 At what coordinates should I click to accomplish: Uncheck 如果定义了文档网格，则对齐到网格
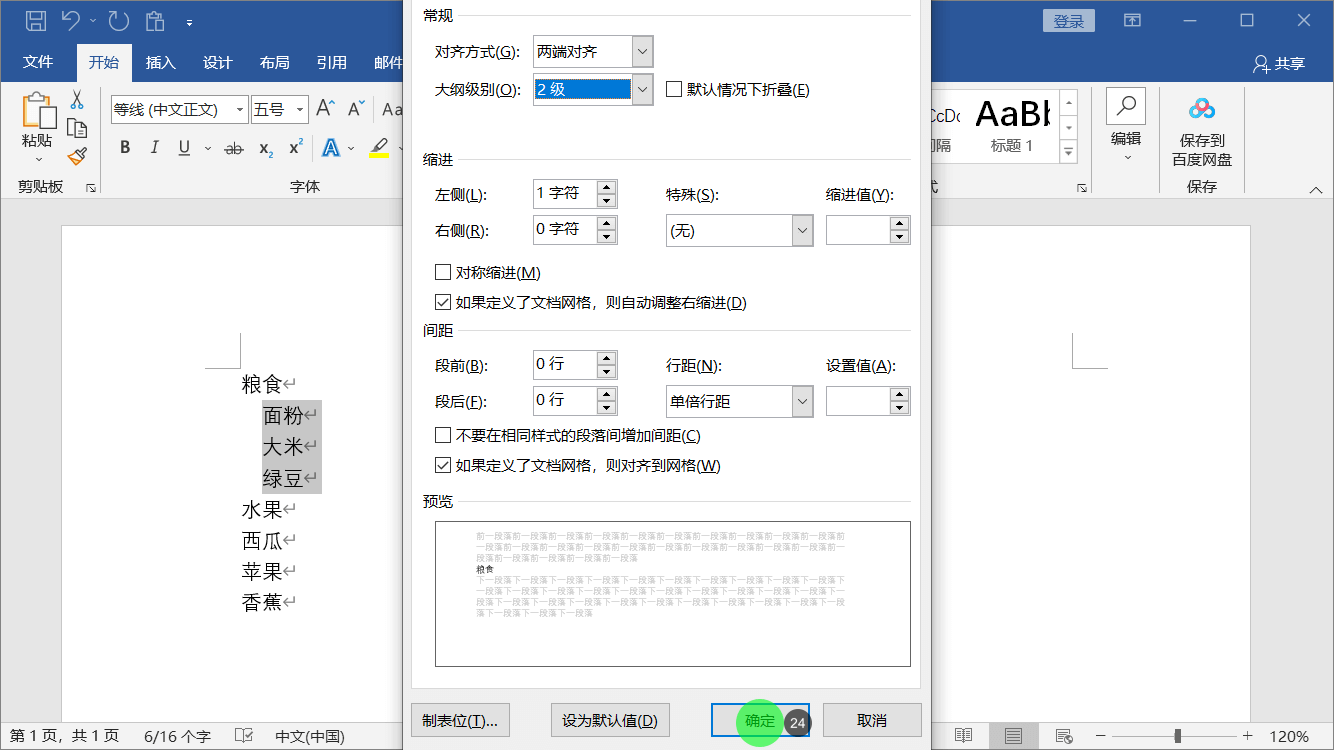pyautogui.click(x=443, y=465)
